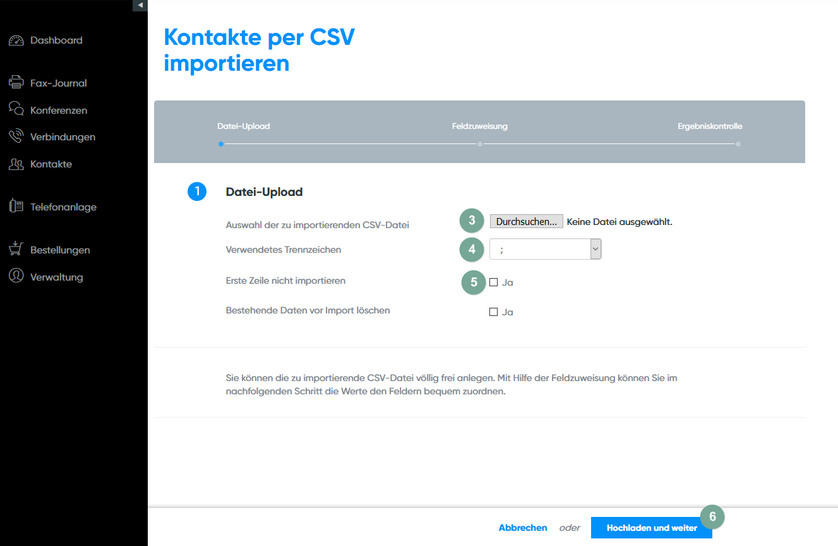Click the Verwaltung user icon

coord(16,276)
